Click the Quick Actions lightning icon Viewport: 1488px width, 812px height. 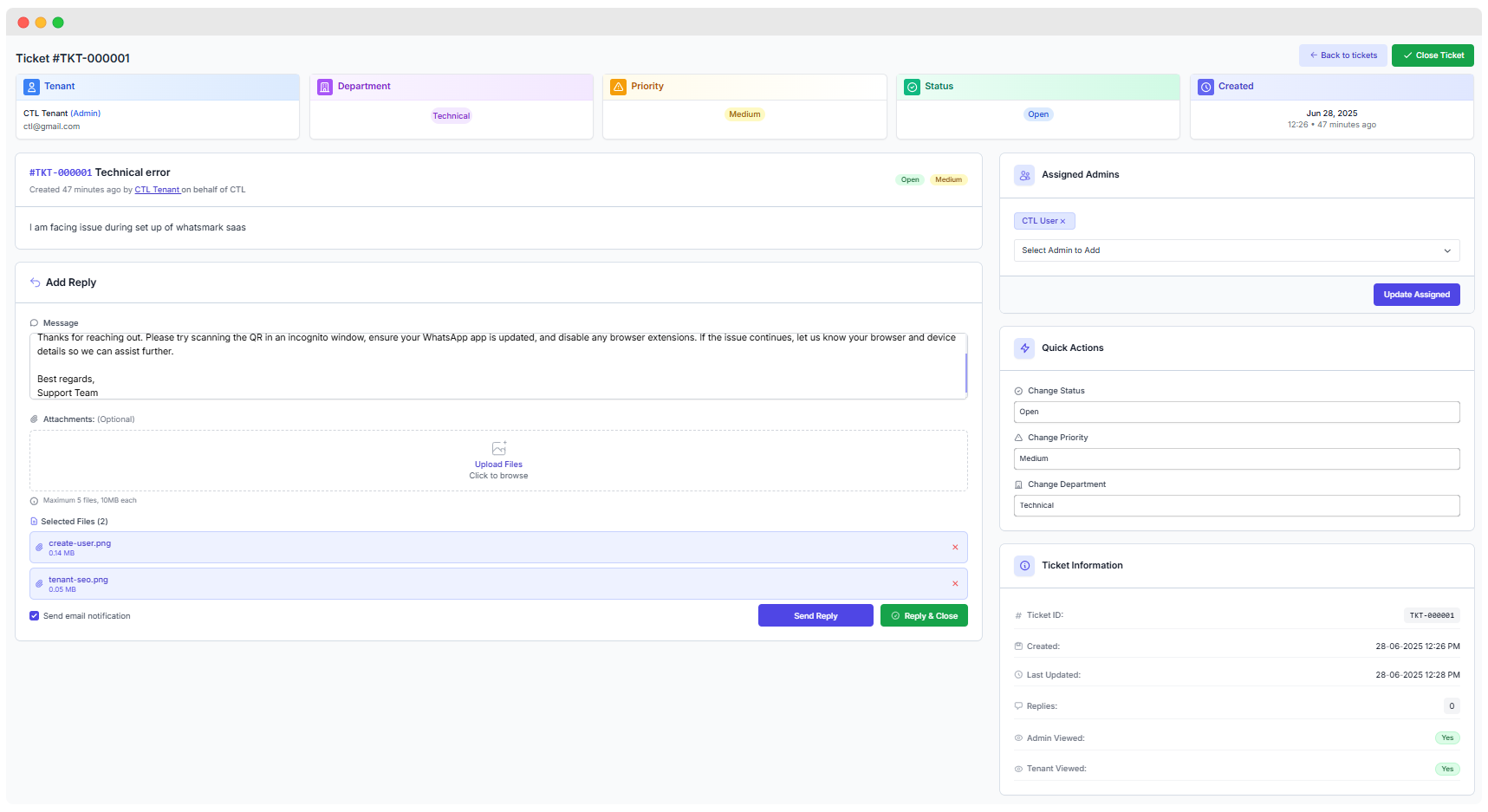[x=1024, y=348]
